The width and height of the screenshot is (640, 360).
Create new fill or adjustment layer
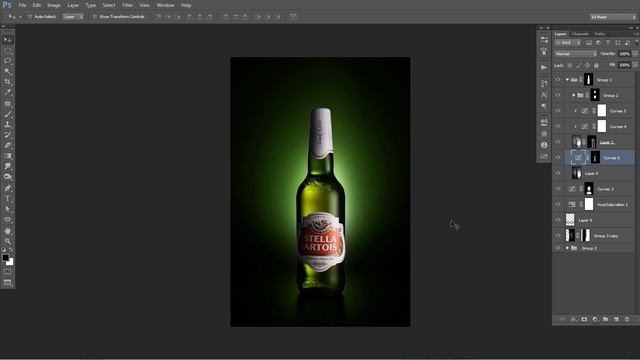point(595,319)
